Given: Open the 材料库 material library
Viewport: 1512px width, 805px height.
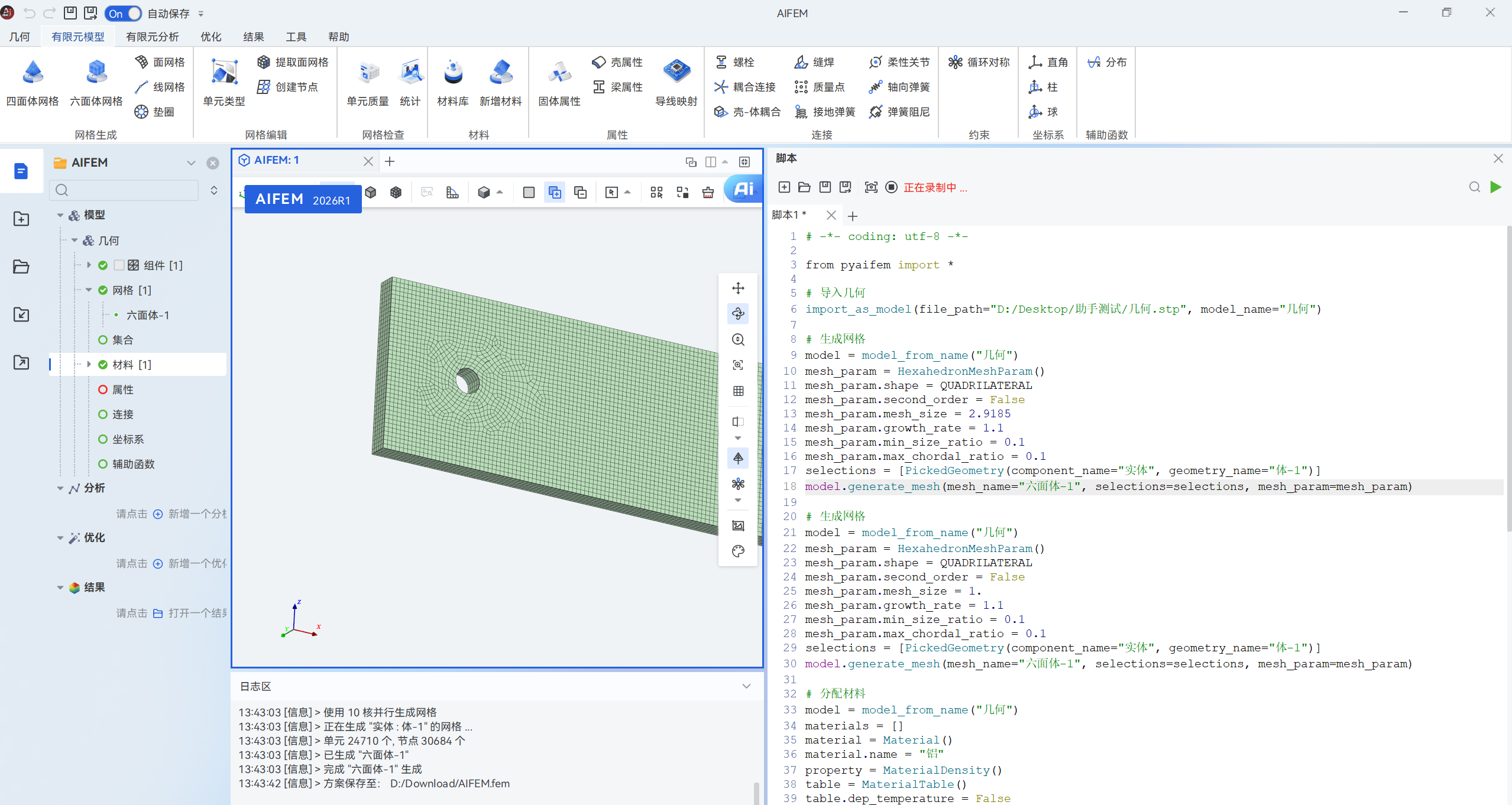Looking at the screenshot, I should 453,83.
